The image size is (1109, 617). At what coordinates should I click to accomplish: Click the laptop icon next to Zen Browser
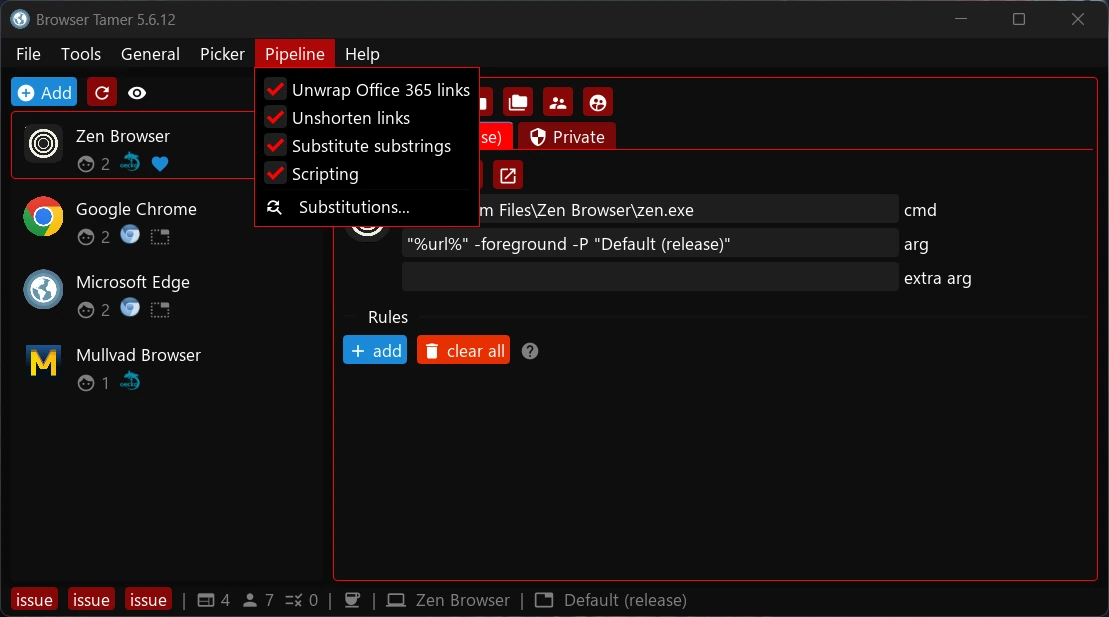[x=396, y=600]
